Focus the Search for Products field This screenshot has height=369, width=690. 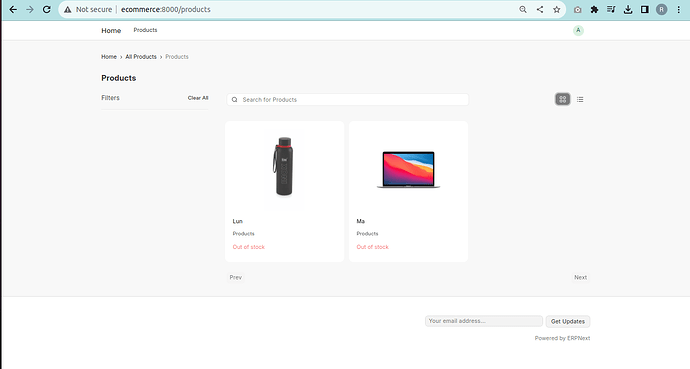348,99
